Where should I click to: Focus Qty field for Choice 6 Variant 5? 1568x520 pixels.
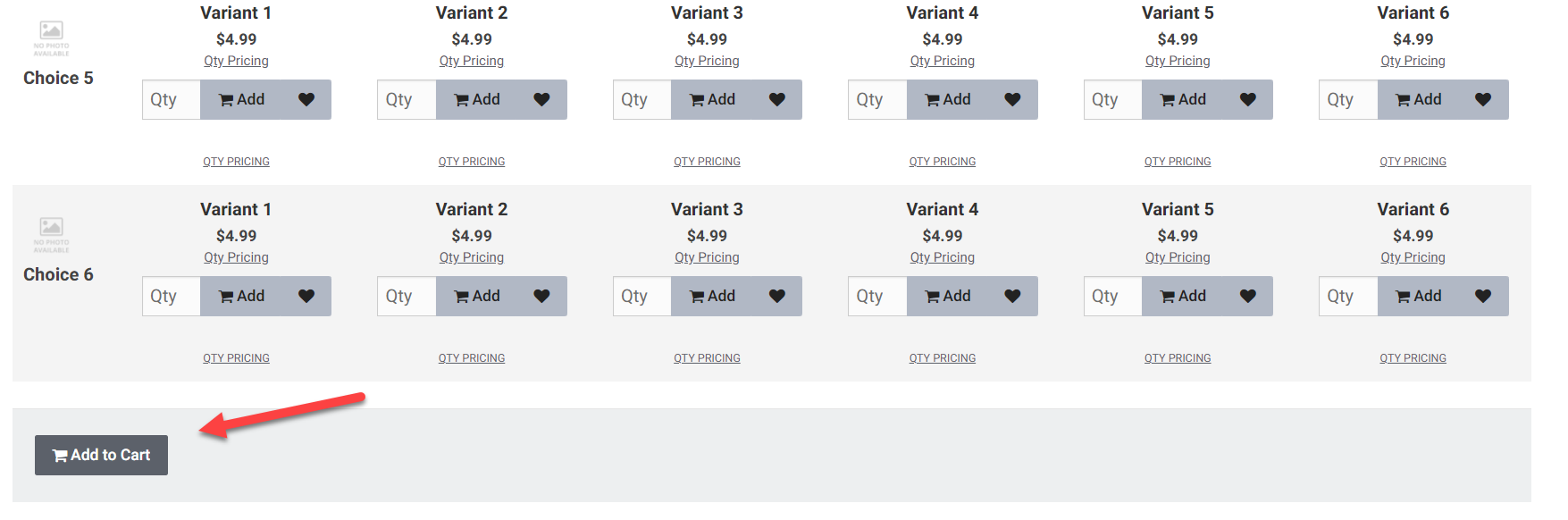tap(1112, 296)
